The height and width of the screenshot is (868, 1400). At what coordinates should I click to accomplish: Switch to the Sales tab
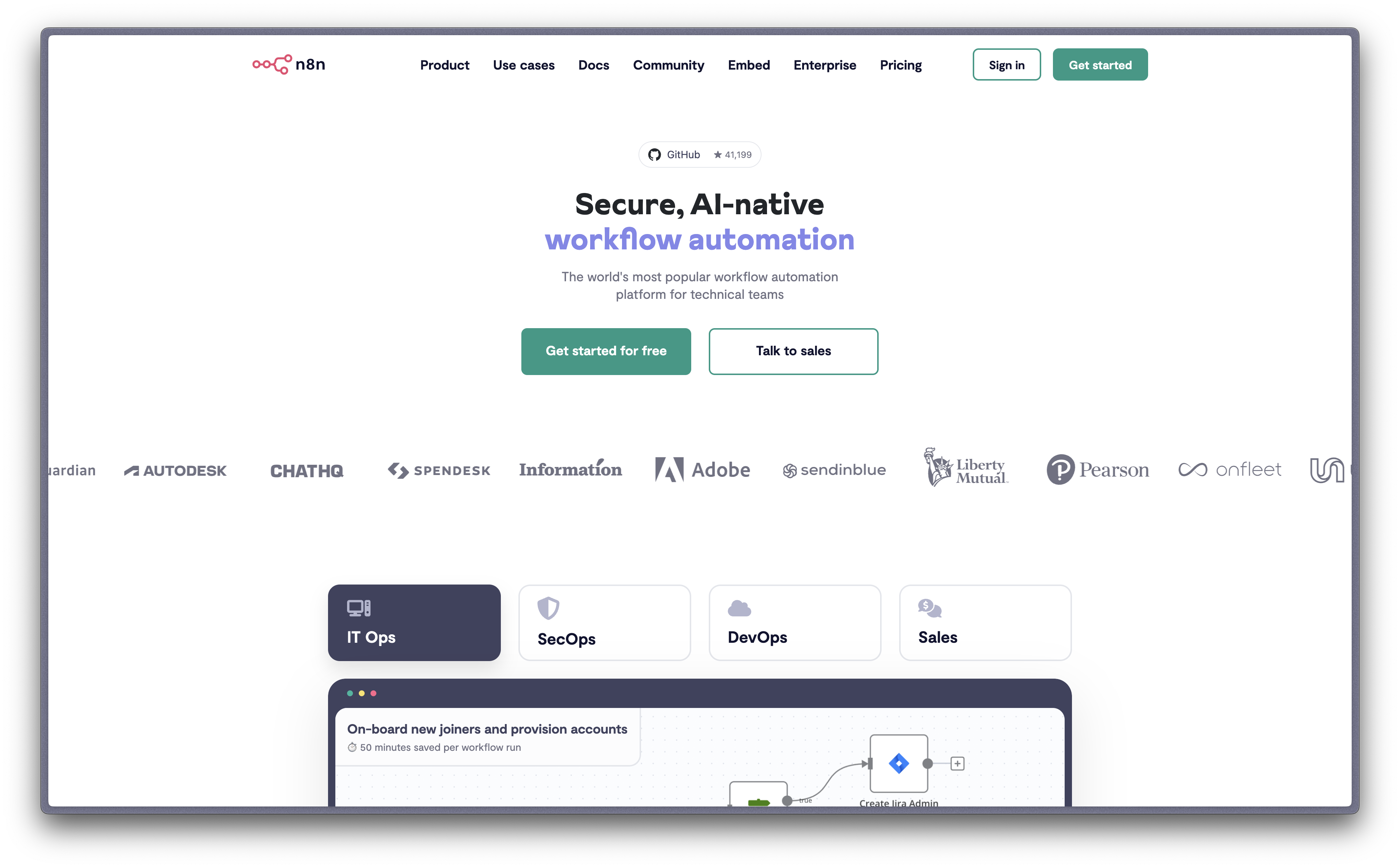(985, 622)
